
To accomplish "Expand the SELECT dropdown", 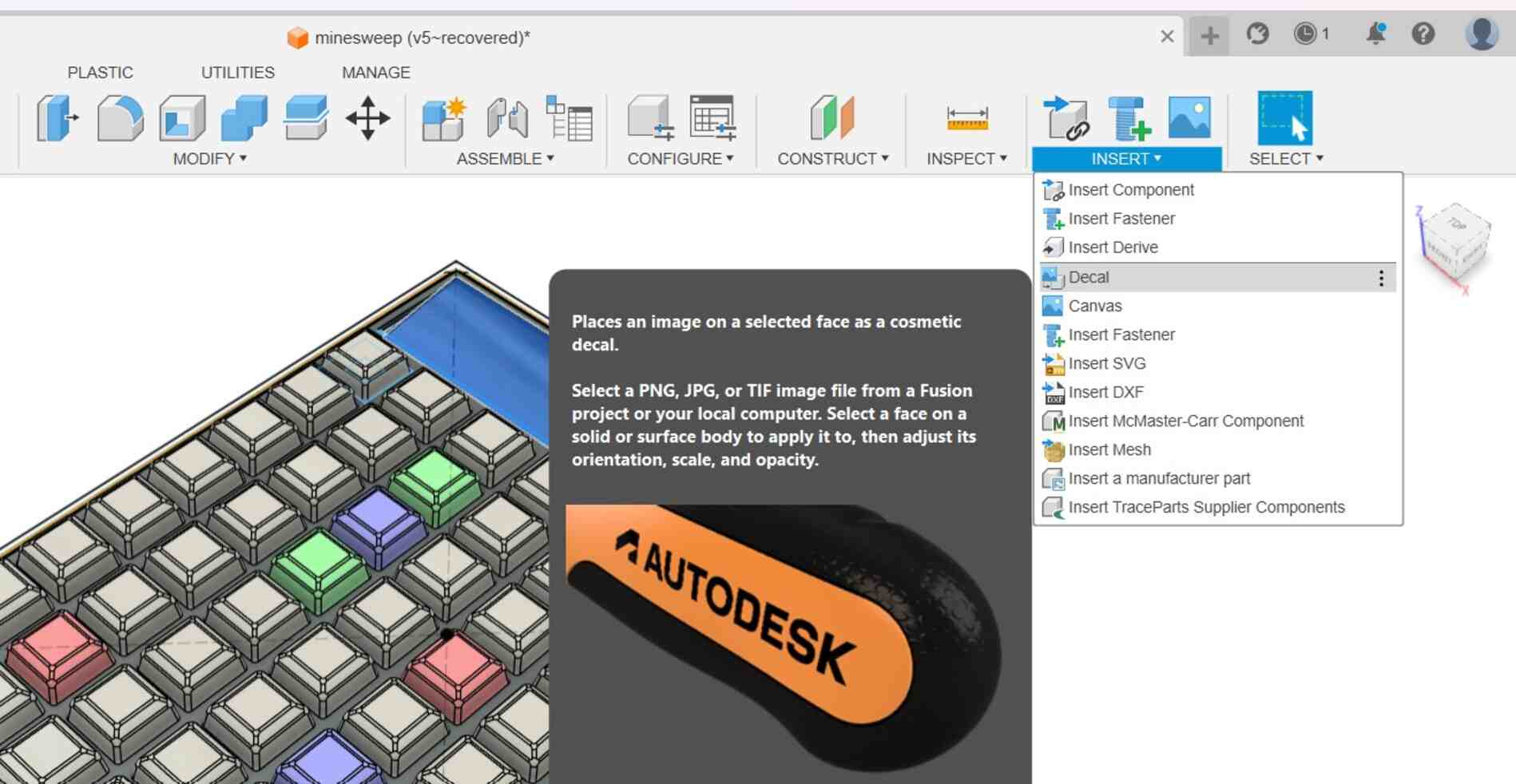I will pos(1286,159).
